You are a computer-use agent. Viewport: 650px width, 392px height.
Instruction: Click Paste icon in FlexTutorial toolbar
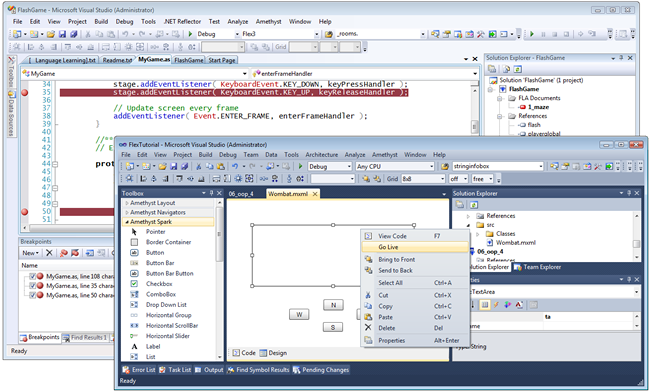click(x=221, y=167)
